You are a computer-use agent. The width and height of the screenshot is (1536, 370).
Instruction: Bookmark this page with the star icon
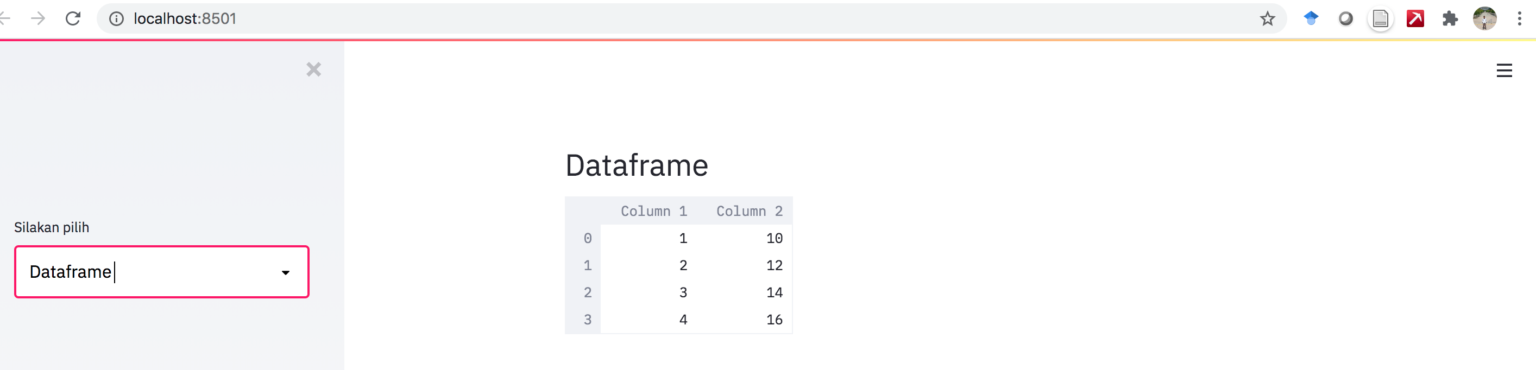tap(1267, 18)
